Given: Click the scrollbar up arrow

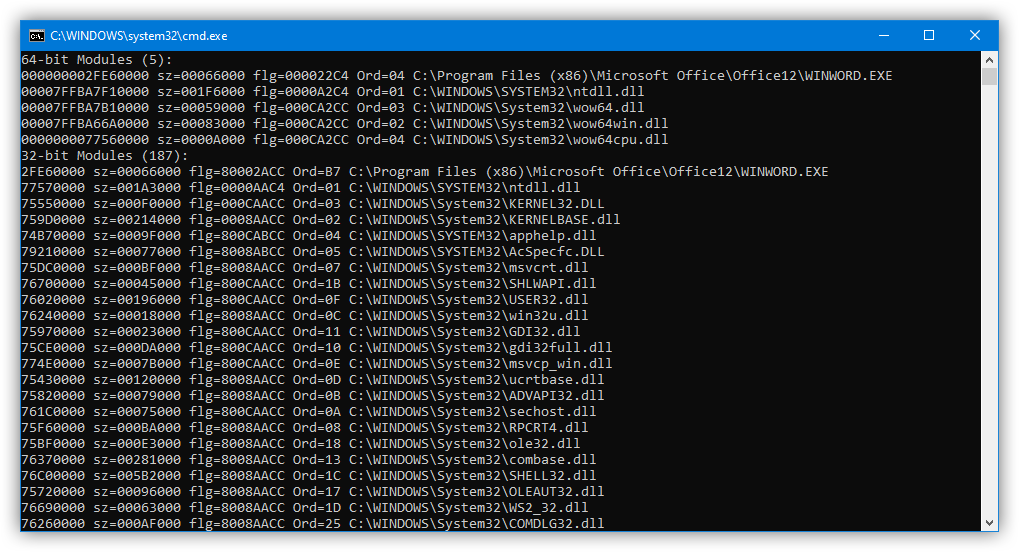Looking at the screenshot, I should [989, 59].
